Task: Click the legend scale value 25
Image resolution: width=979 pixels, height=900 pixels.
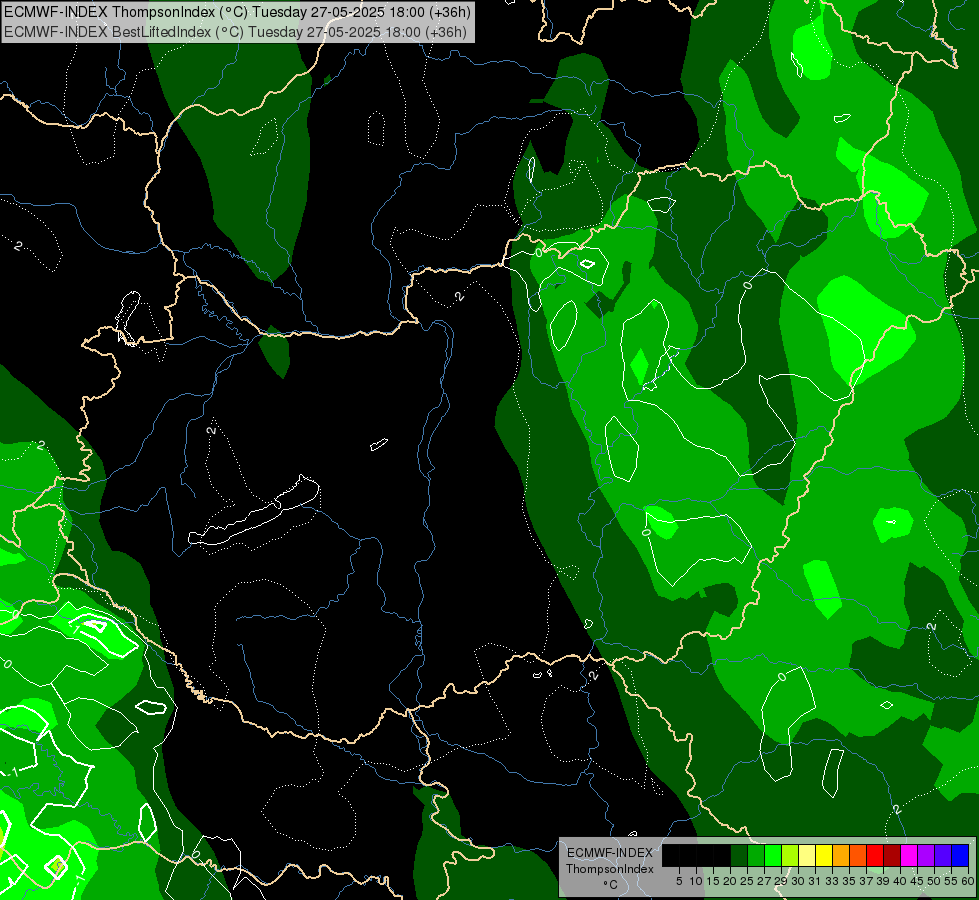Action: pyautogui.click(x=747, y=881)
